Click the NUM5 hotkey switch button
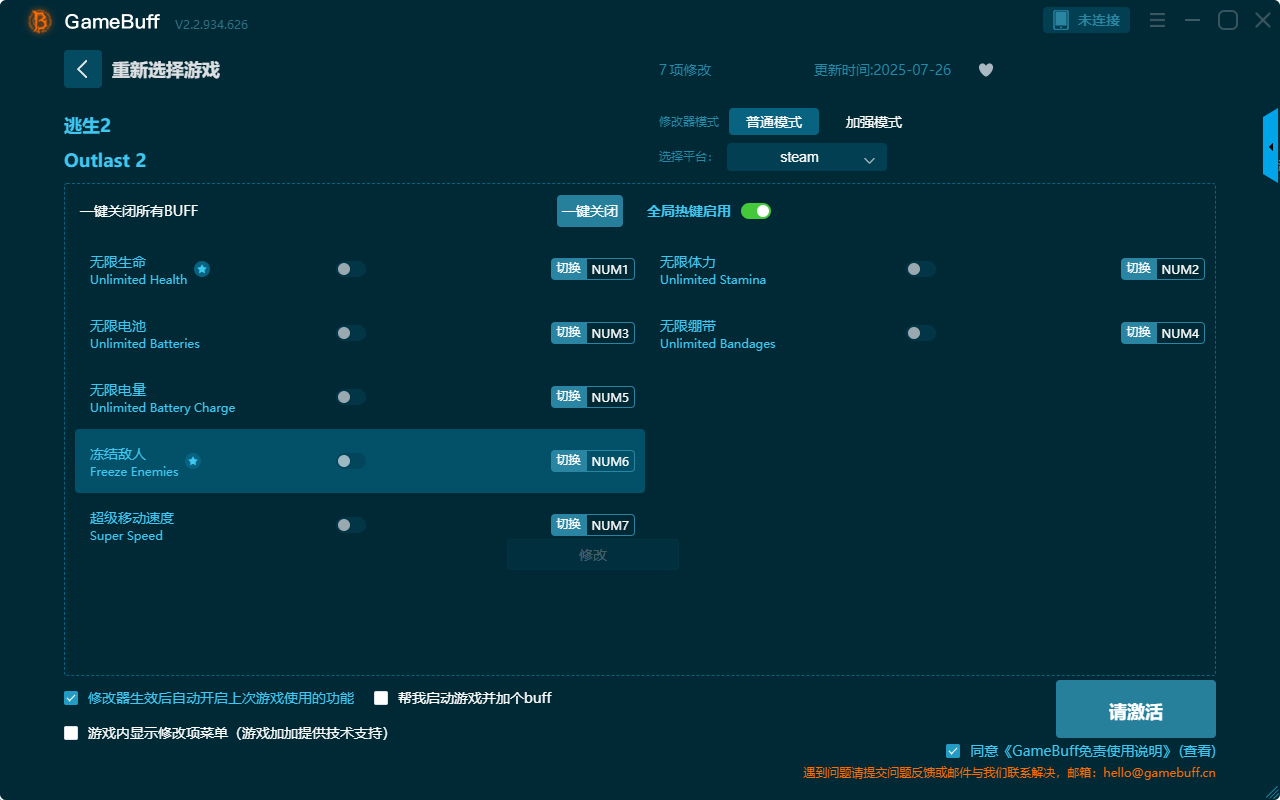The width and height of the screenshot is (1280, 800). click(593, 397)
